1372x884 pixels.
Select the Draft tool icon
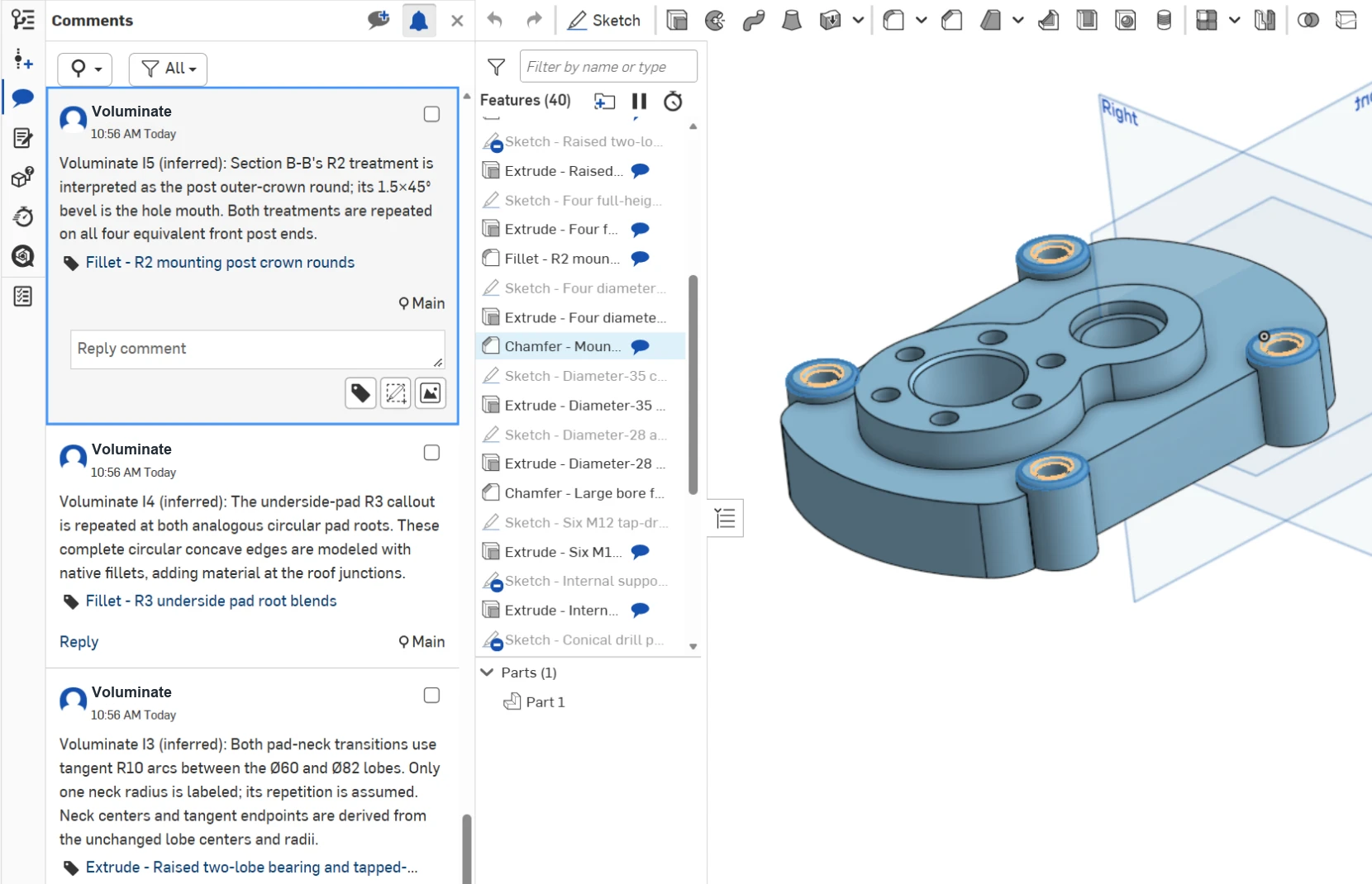(x=990, y=20)
